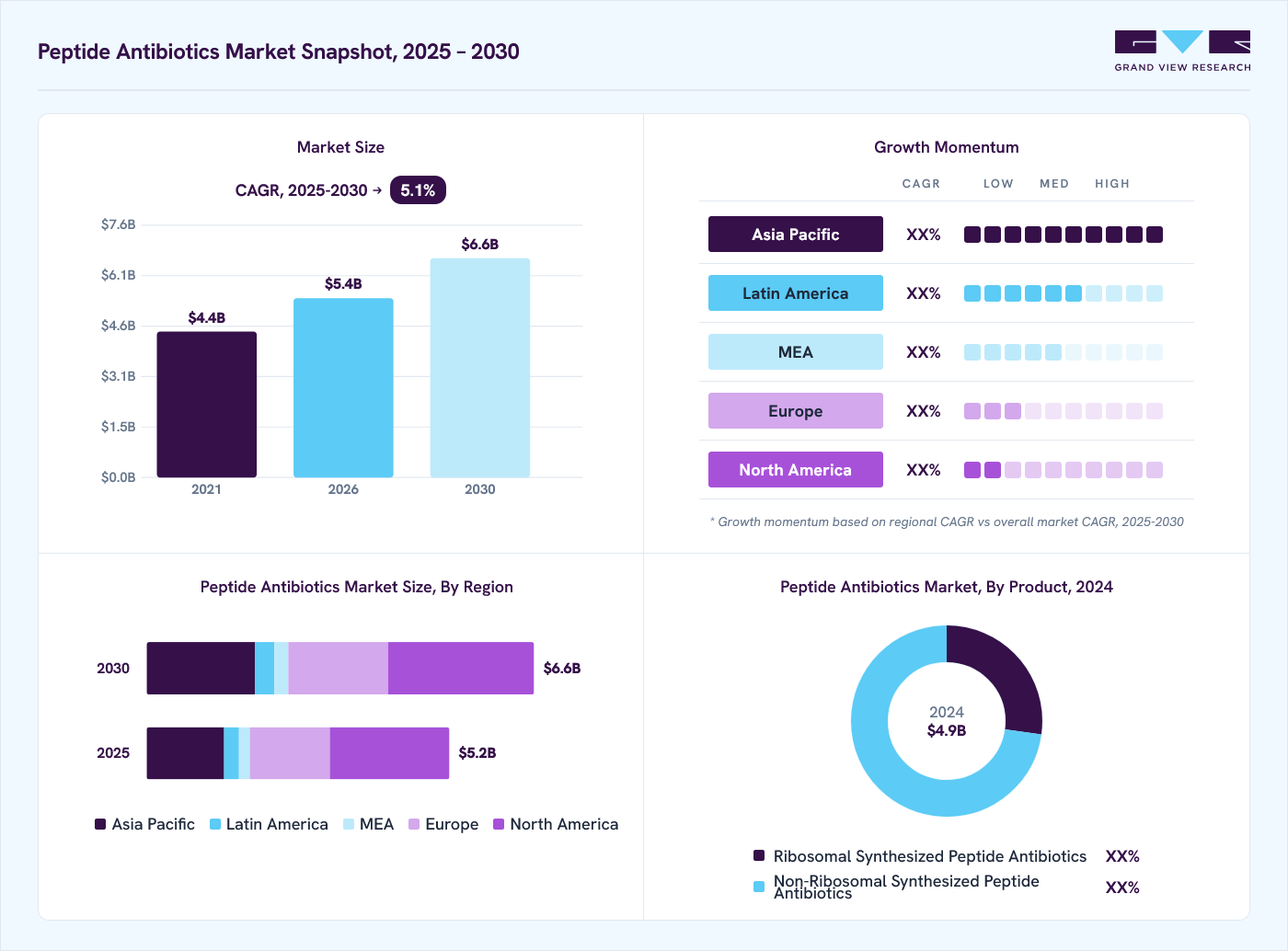Click the MEA region label

(796, 352)
